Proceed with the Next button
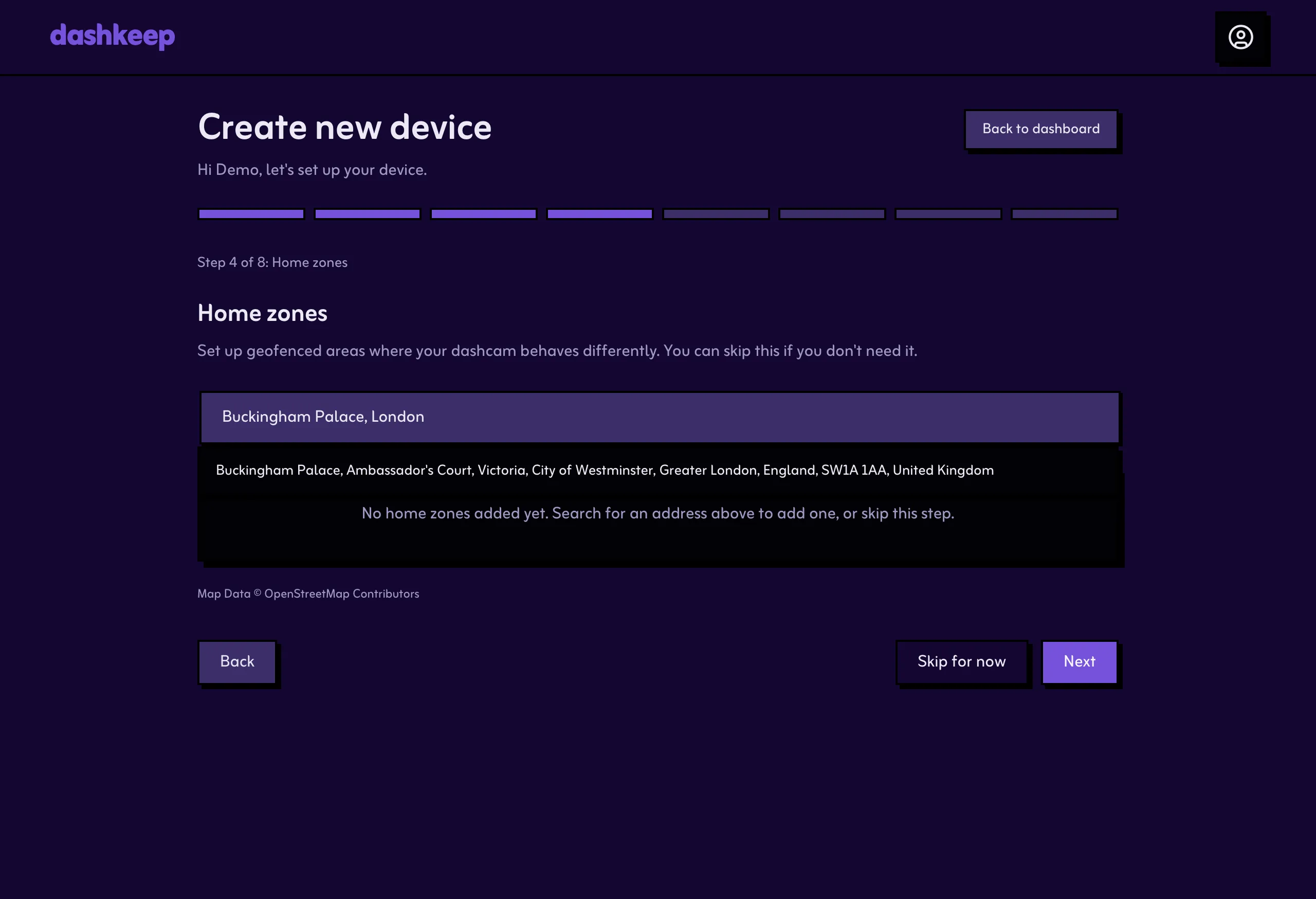Image resolution: width=1316 pixels, height=899 pixels. coord(1080,661)
